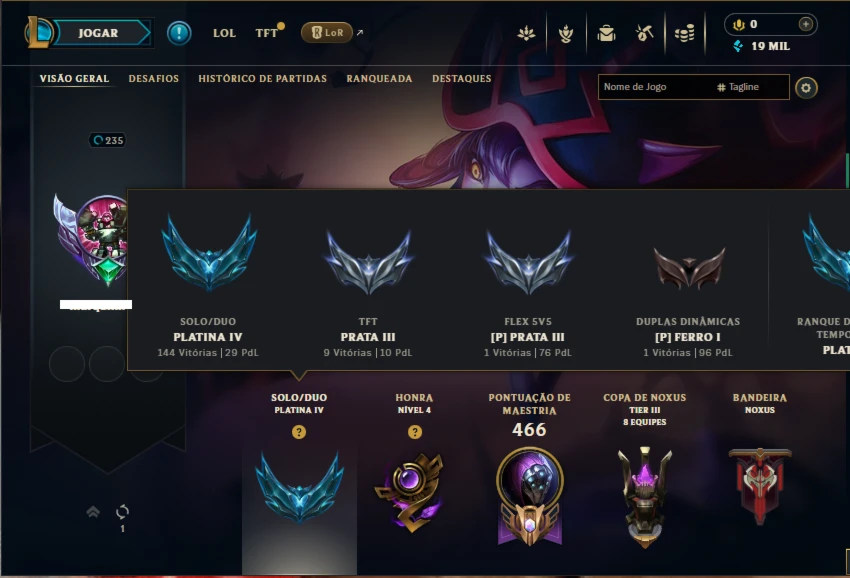Add RP with the plus button

pyautogui.click(x=806, y=24)
